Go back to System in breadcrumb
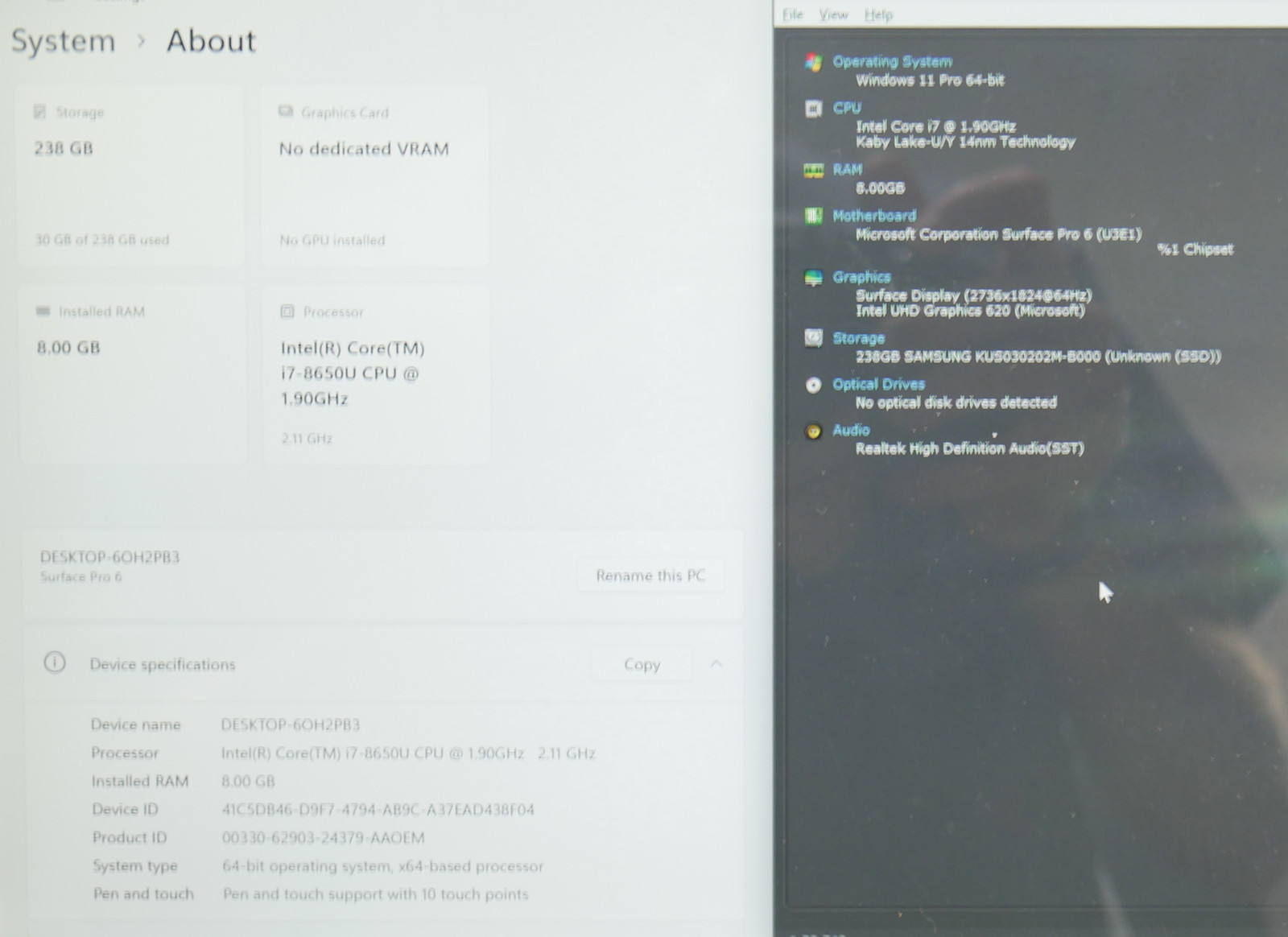 [x=63, y=41]
